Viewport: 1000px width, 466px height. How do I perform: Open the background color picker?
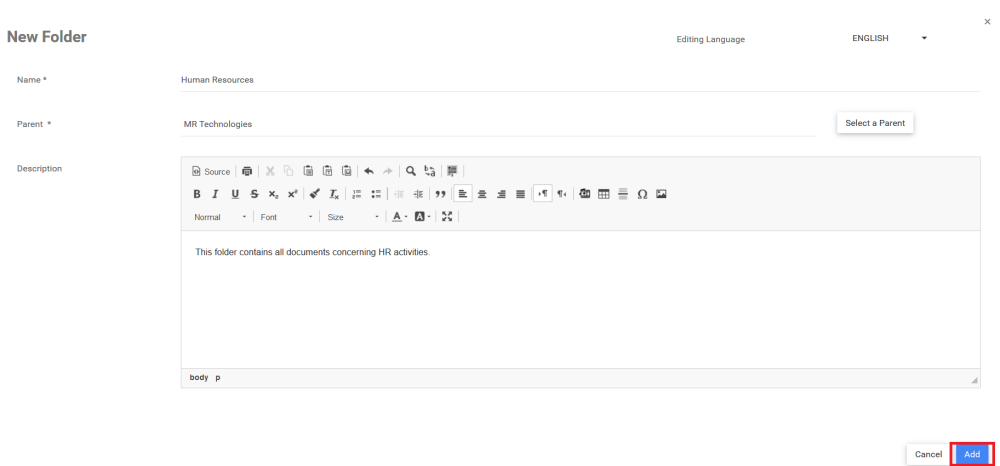tap(422, 217)
